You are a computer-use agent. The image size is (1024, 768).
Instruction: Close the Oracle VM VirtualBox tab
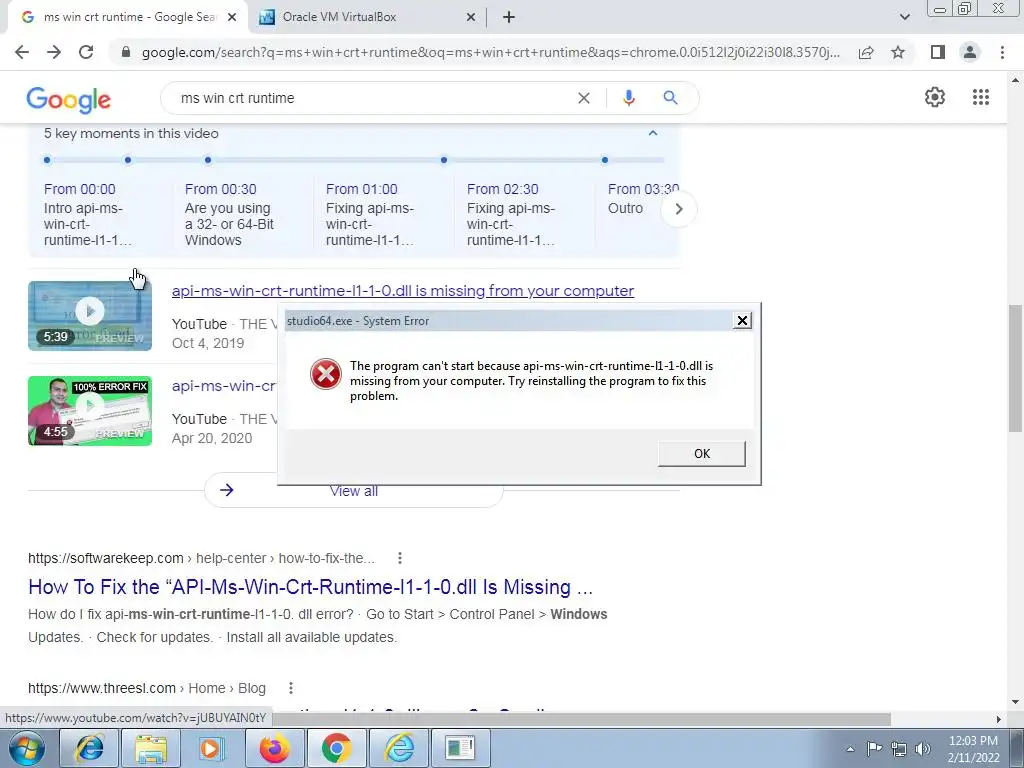pos(471,18)
